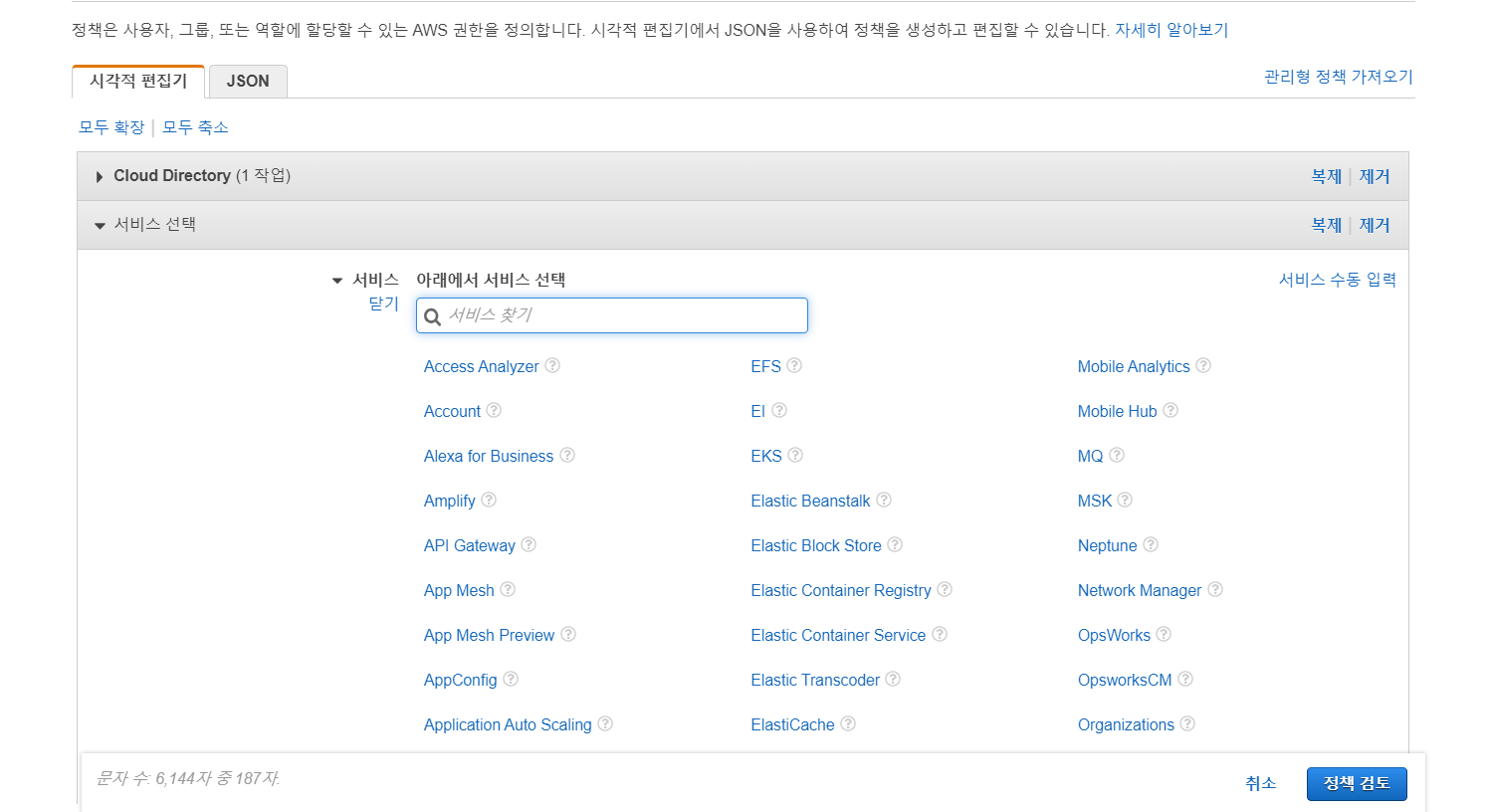This screenshot has height=812, width=1491.
Task: Click the 취소 cancel link
Action: tap(1260, 784)
